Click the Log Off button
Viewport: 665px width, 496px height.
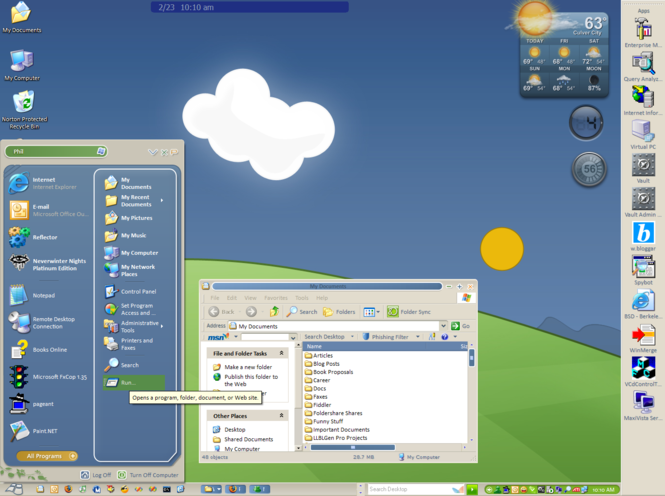[95, 475]
